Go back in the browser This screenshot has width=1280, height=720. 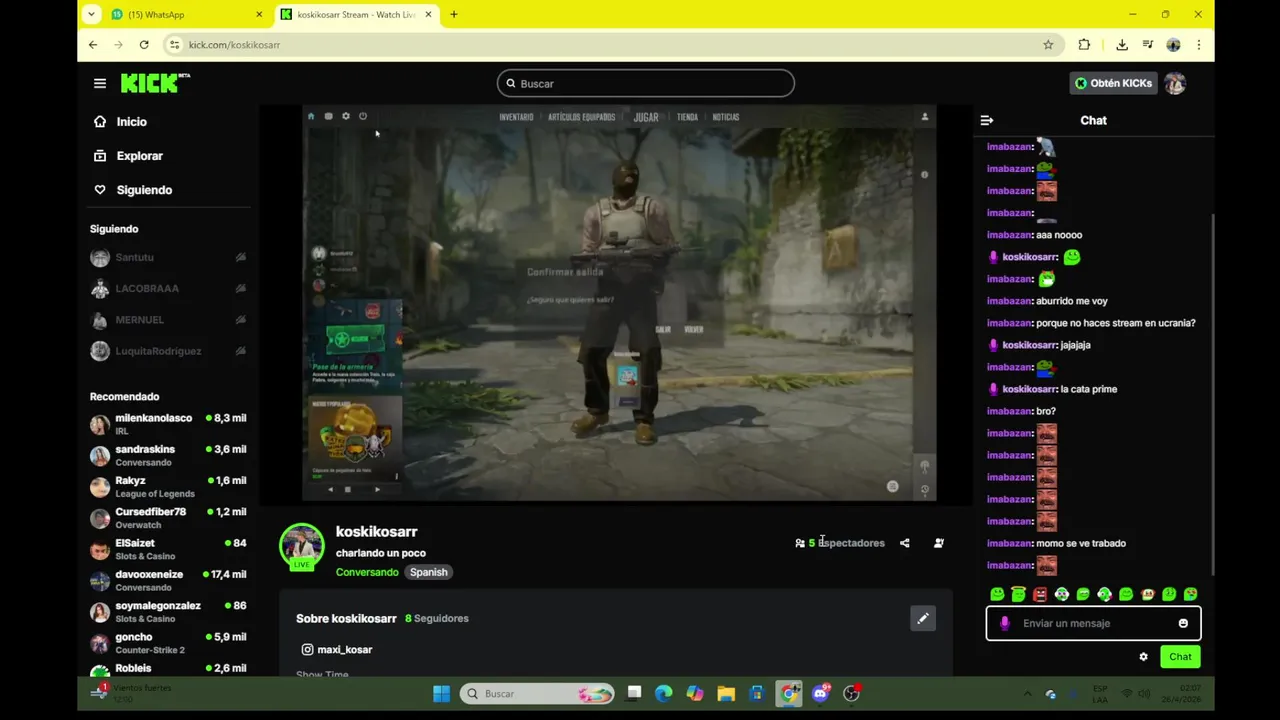(x=93, y=45)
